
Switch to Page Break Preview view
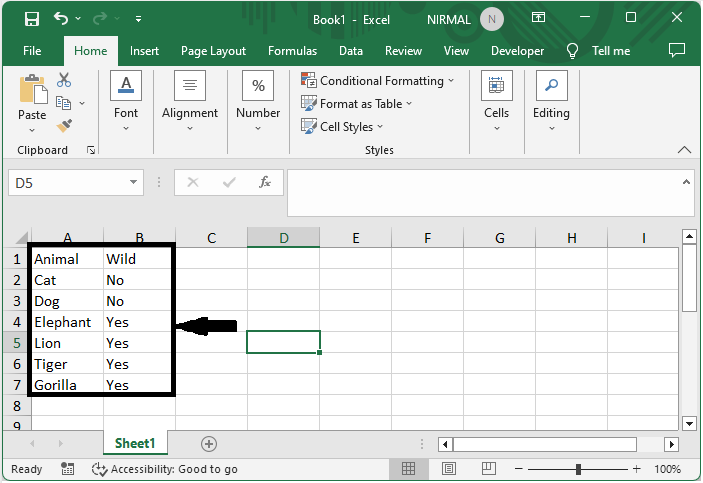pos(487,469)
